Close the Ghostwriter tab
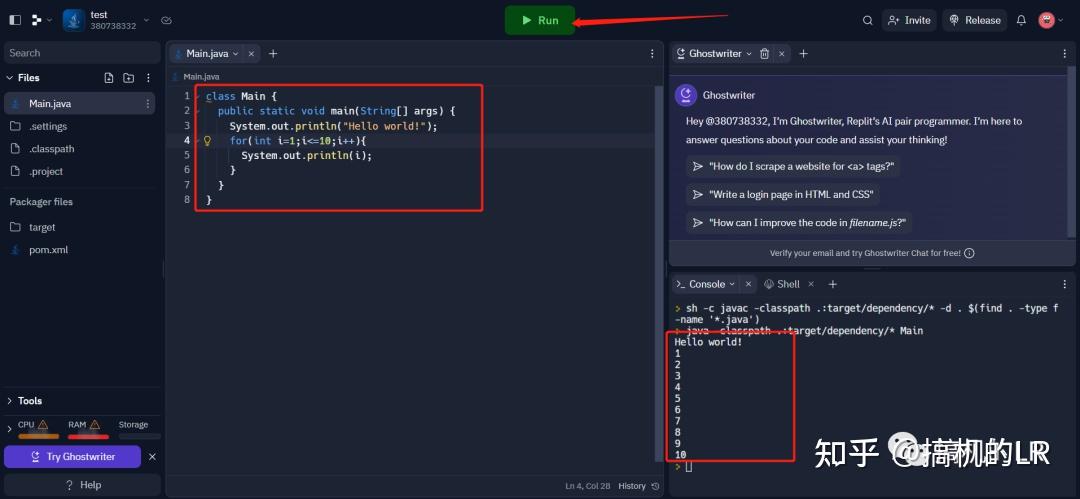This screenshot has width=1080, height=499. [x=782, y=53]
